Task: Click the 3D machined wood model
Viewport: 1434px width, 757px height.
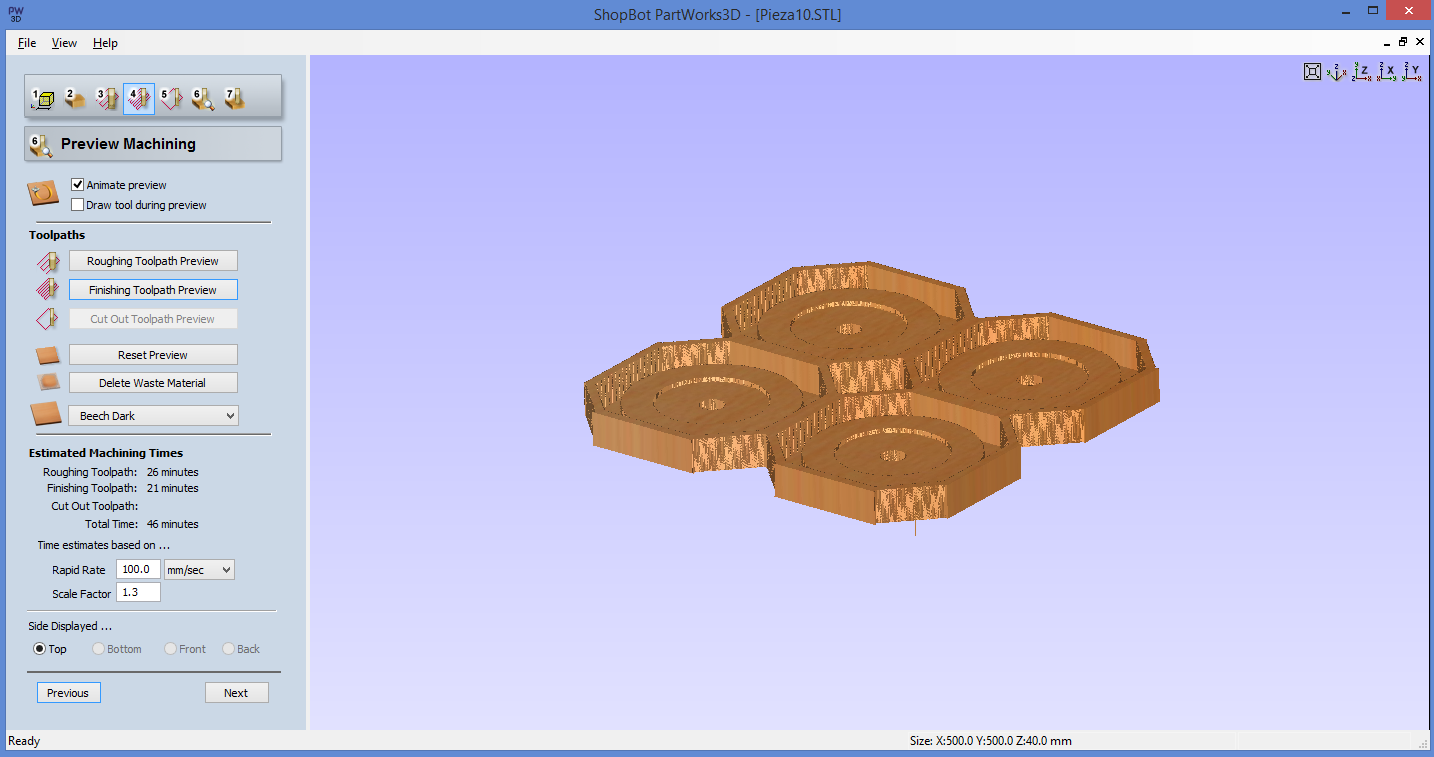Action: click(870, 395)
